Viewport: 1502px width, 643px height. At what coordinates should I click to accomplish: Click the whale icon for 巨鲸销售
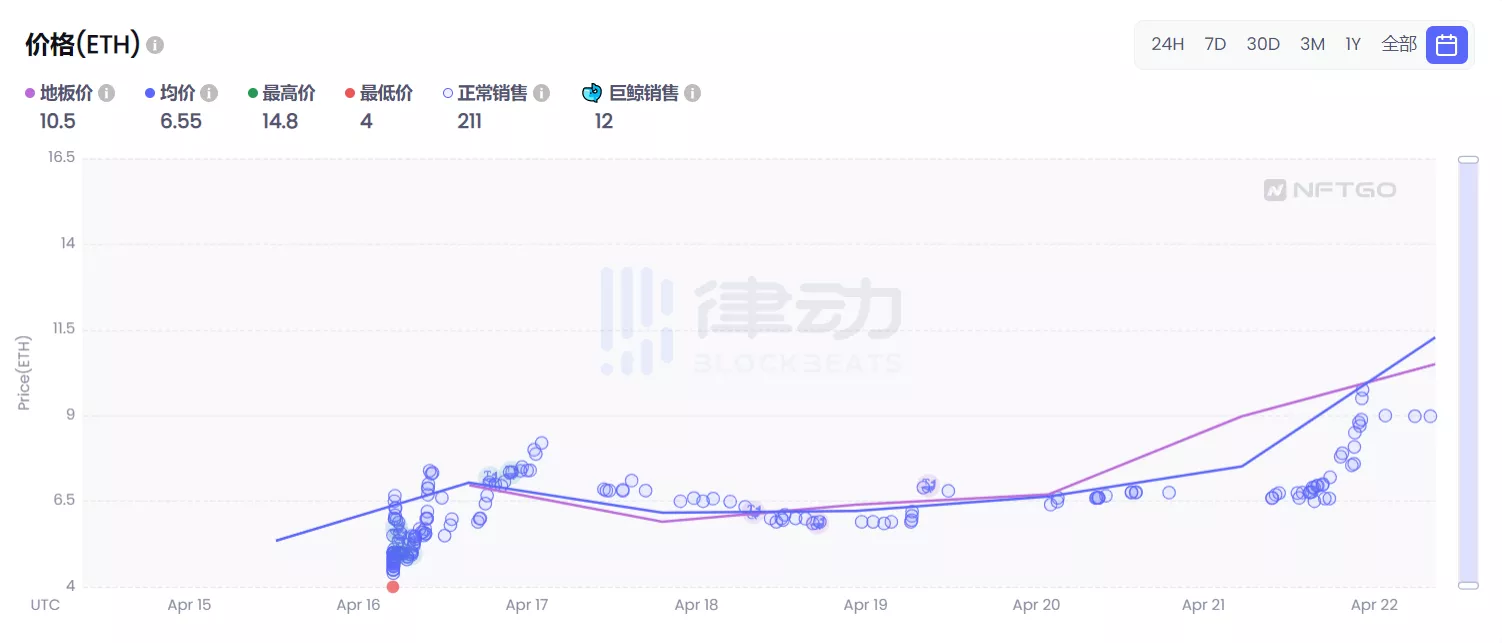click(592, 93)
